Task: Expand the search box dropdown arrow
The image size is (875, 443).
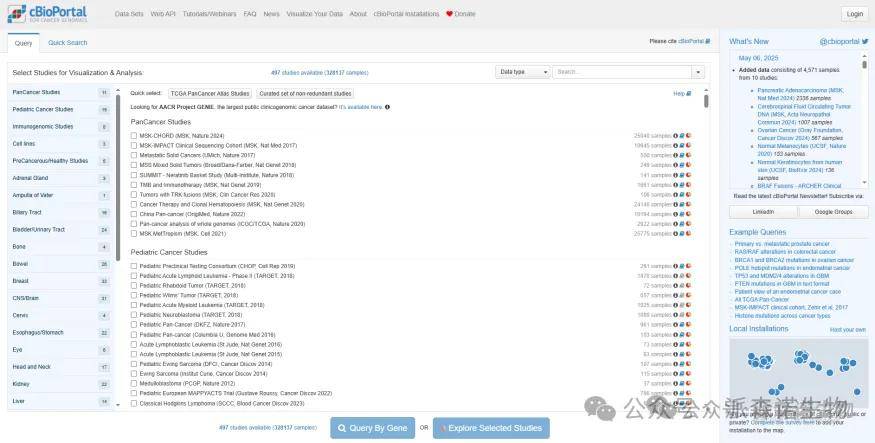Action: coord(698,72)
